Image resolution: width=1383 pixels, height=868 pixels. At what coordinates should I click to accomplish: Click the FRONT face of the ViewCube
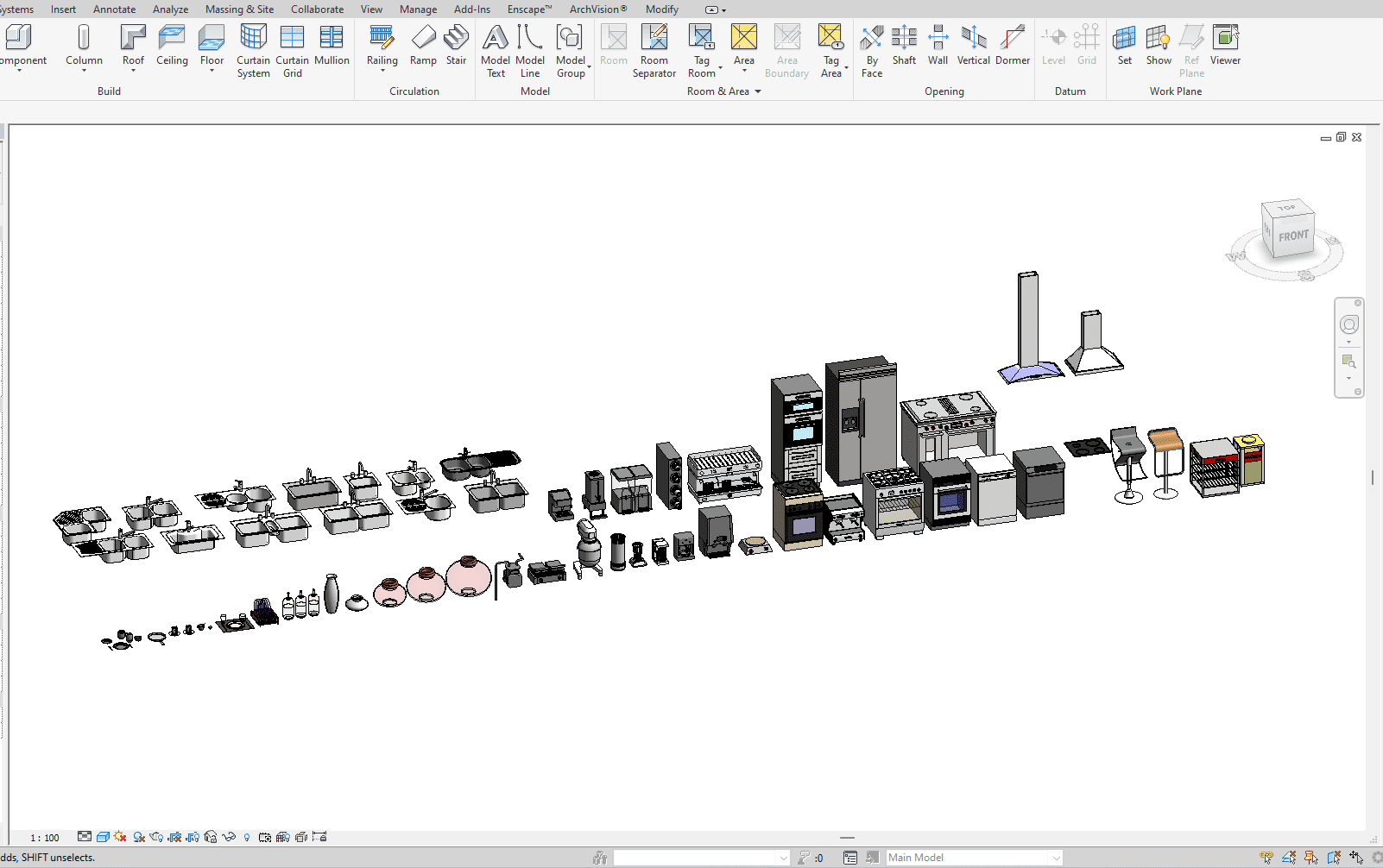[1293, 236]
